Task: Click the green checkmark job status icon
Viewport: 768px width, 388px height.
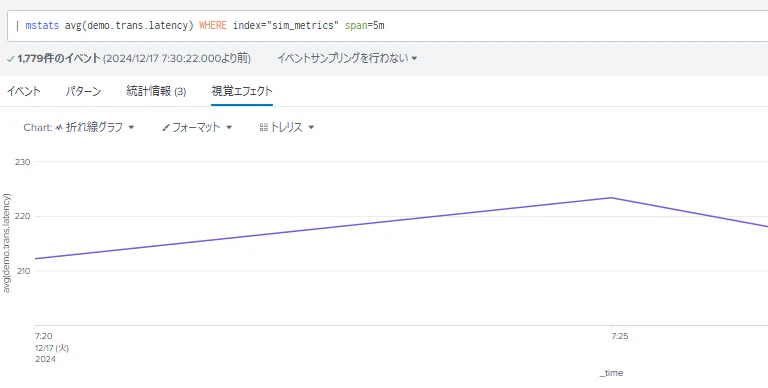Action: [10, 59]
